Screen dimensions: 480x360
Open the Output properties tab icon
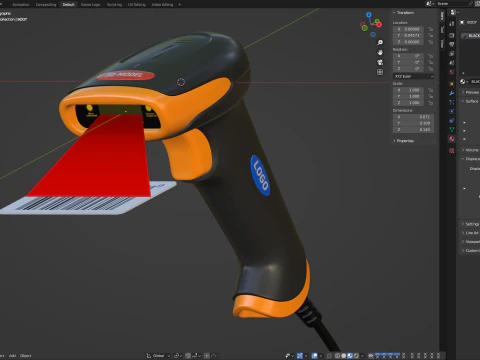(452, 44)
